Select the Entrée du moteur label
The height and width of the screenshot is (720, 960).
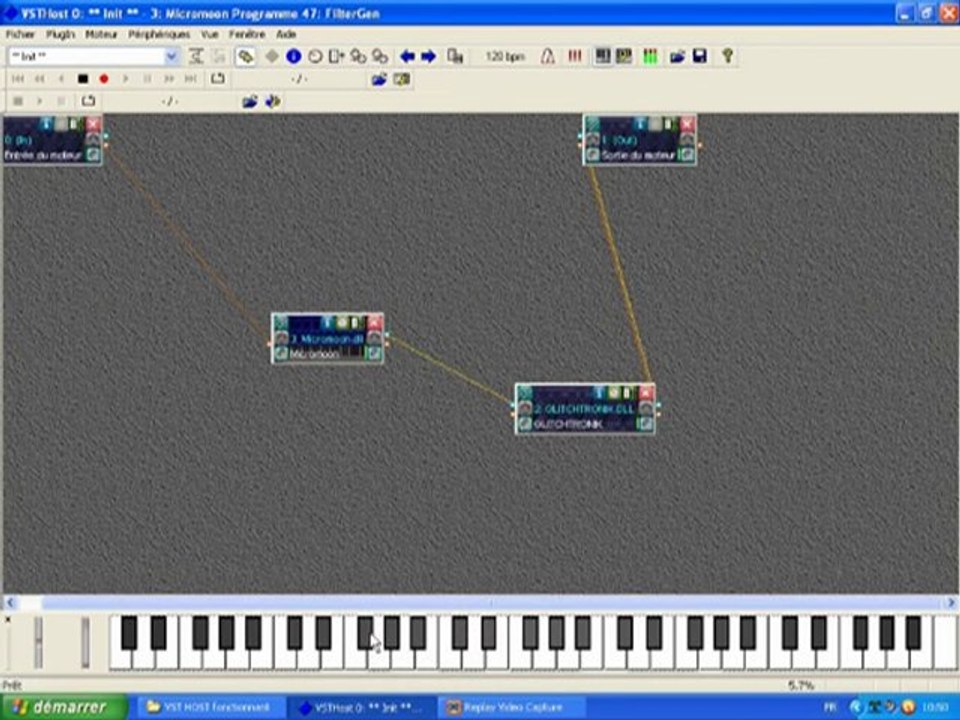point(43,156)
